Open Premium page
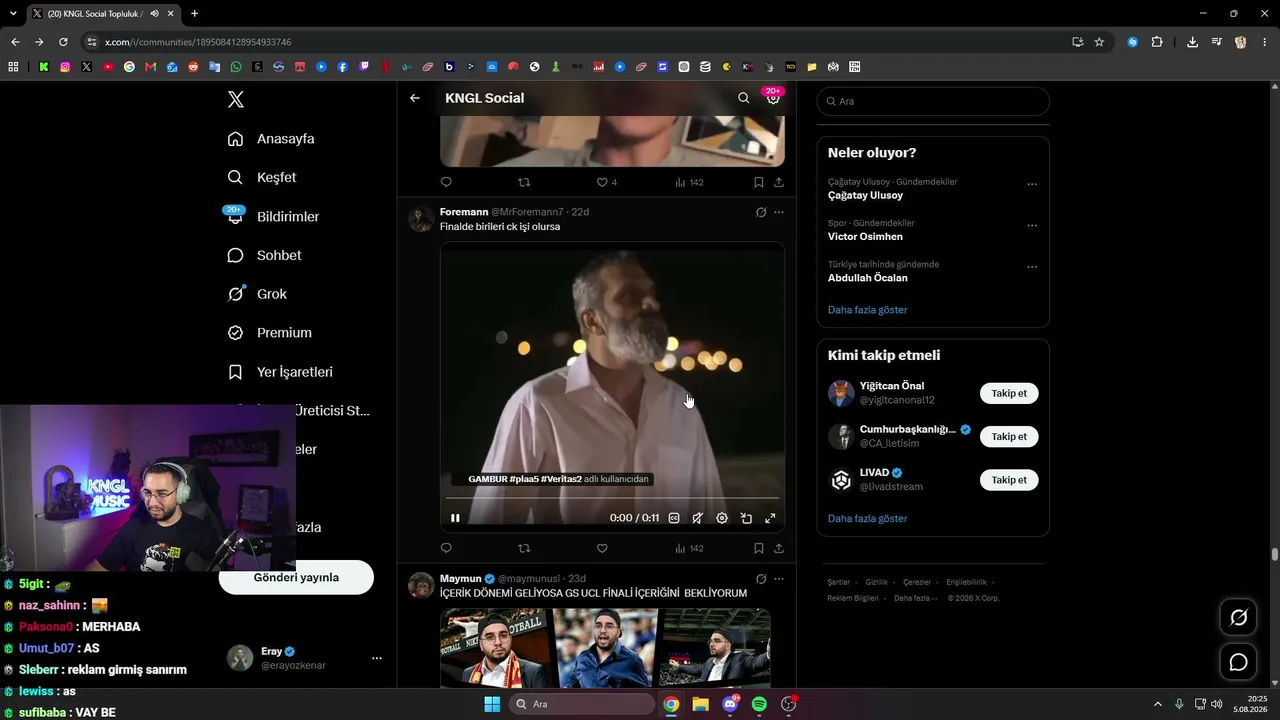The width and height of the screenshot is (1280, 720). click(x=270, y=333)
